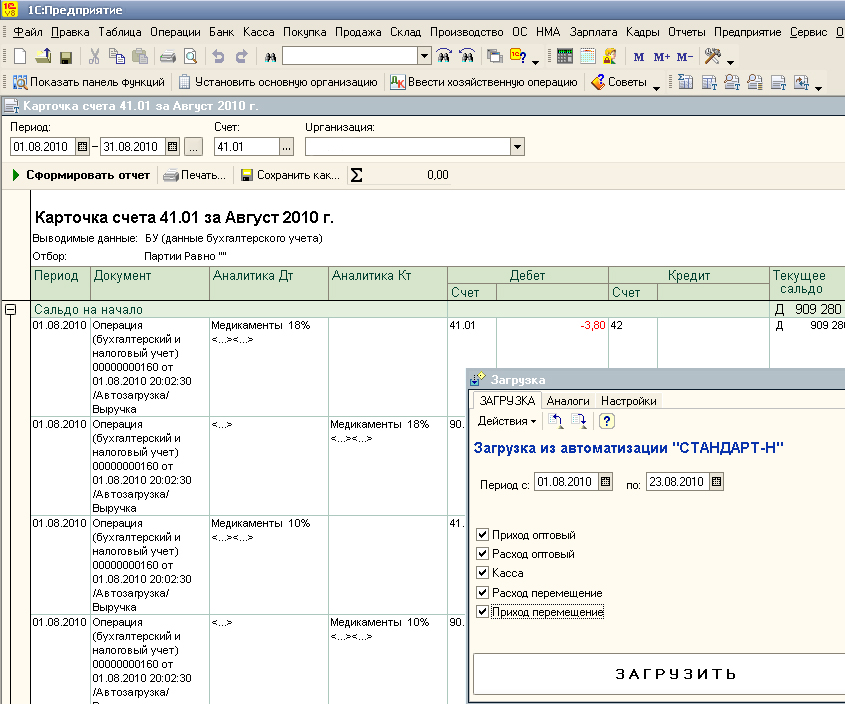Open calendar picker for Загрузка start date 01.08.2010
This screenshot has width=845, height=704.
point(605,481)
